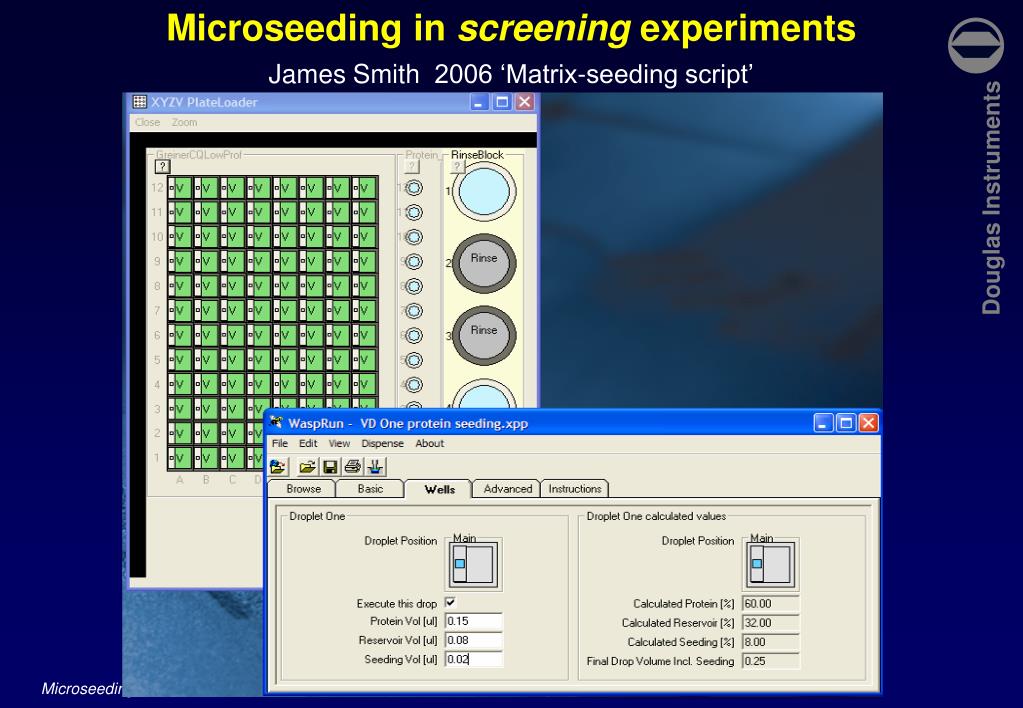The height and width of the screenshot is (708, 1023).
Task: Select rinse block position 1 reservoir
Action: point(484,192)
